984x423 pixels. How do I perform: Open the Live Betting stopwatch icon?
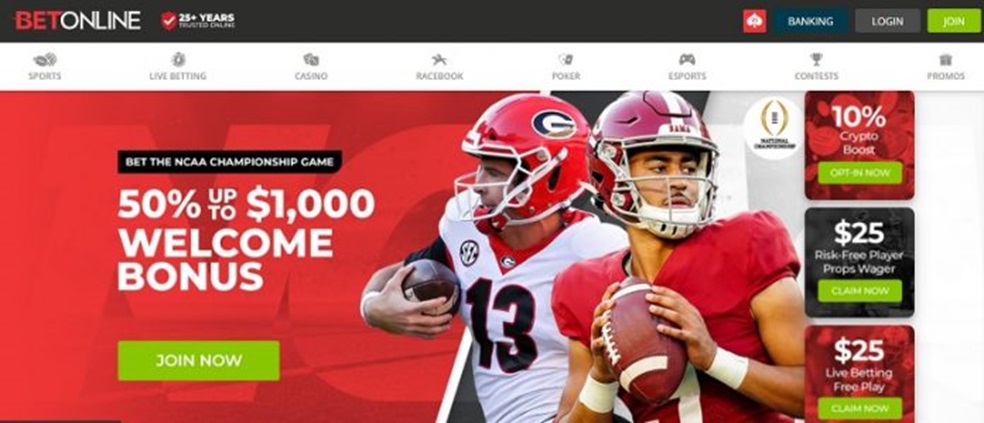(178, 60)
